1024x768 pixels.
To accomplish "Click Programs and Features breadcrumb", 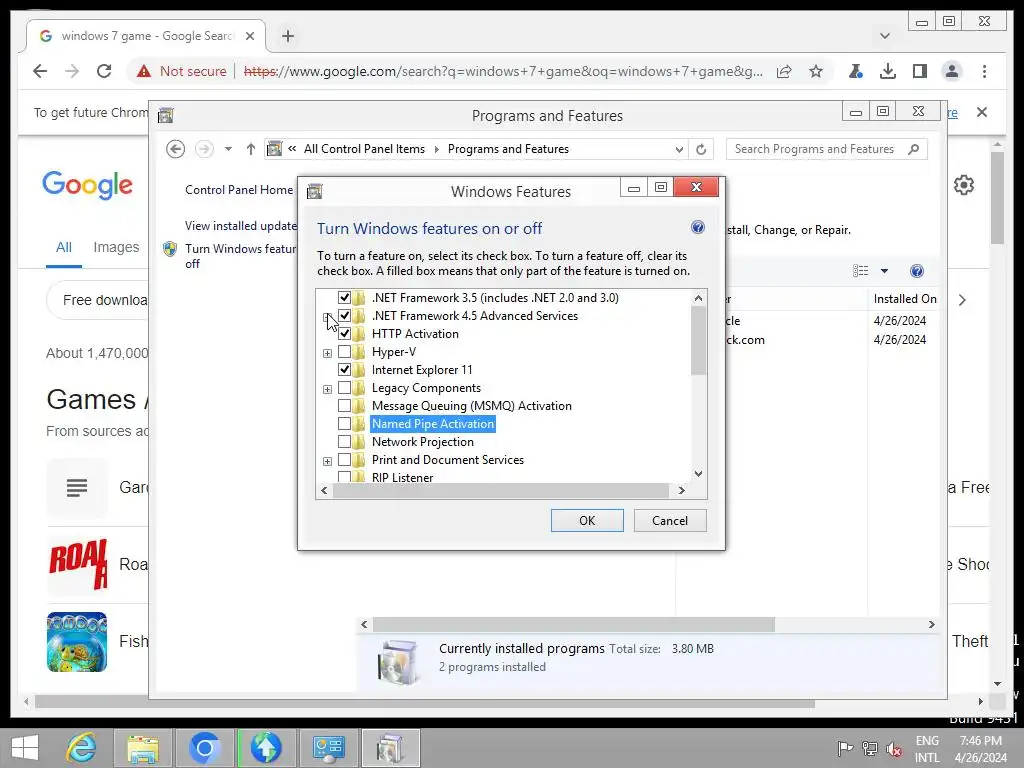I will 508,149.
